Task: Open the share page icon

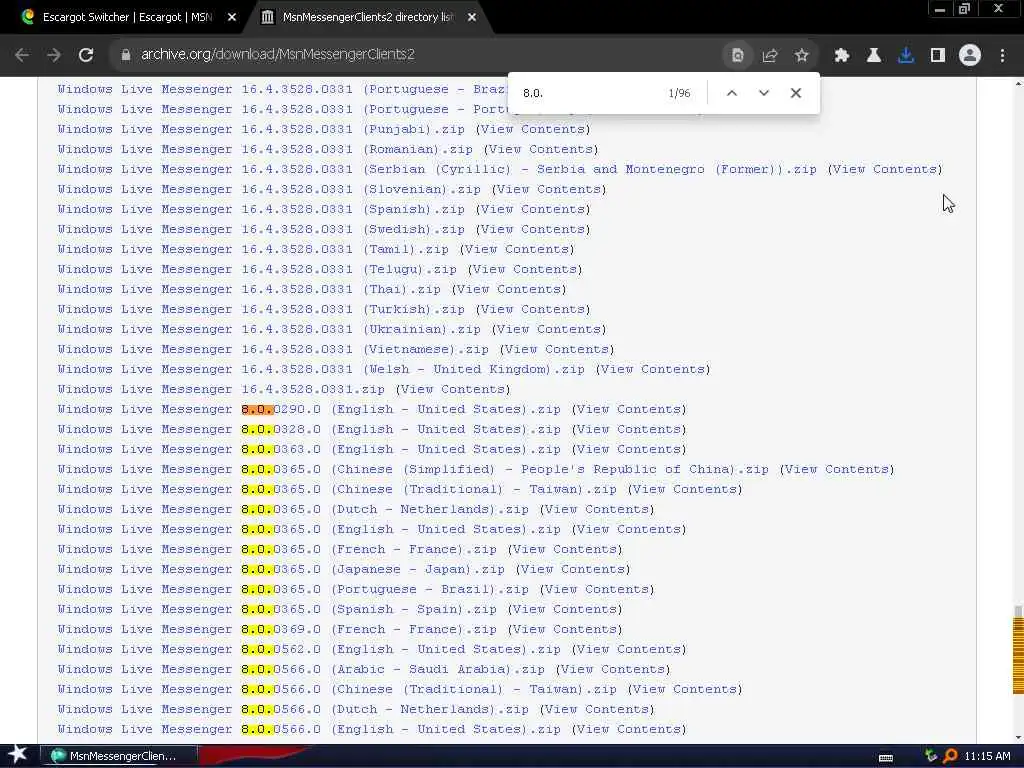Action: point(770,56)
